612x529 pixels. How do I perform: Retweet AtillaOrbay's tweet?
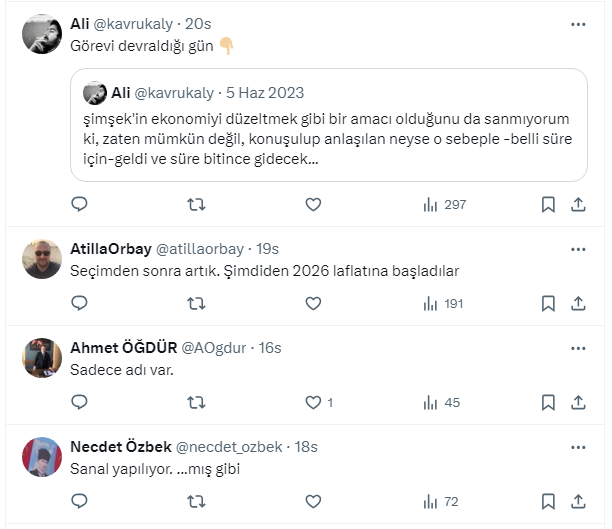(197, 303)
